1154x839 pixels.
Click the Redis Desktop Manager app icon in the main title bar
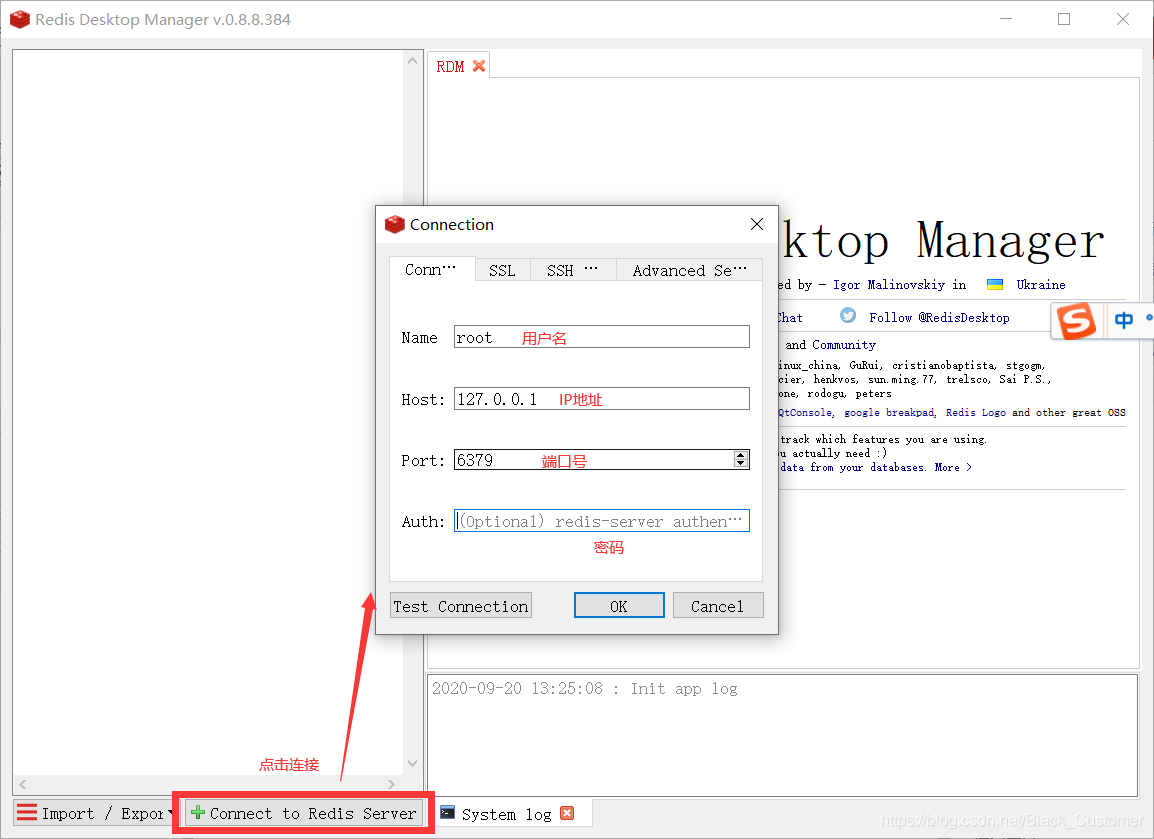click(20, 19)
